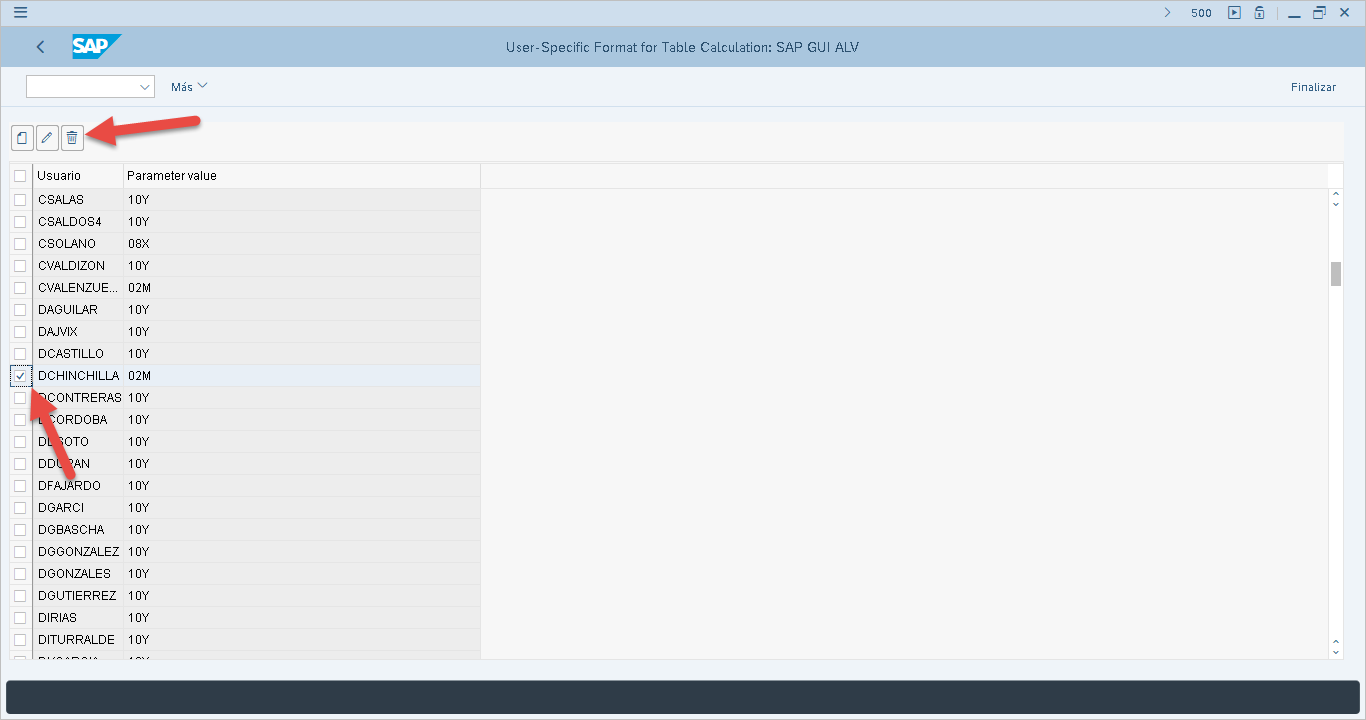Click the pencil Edit icon
1366x720 pixels.
pos(47,138)
